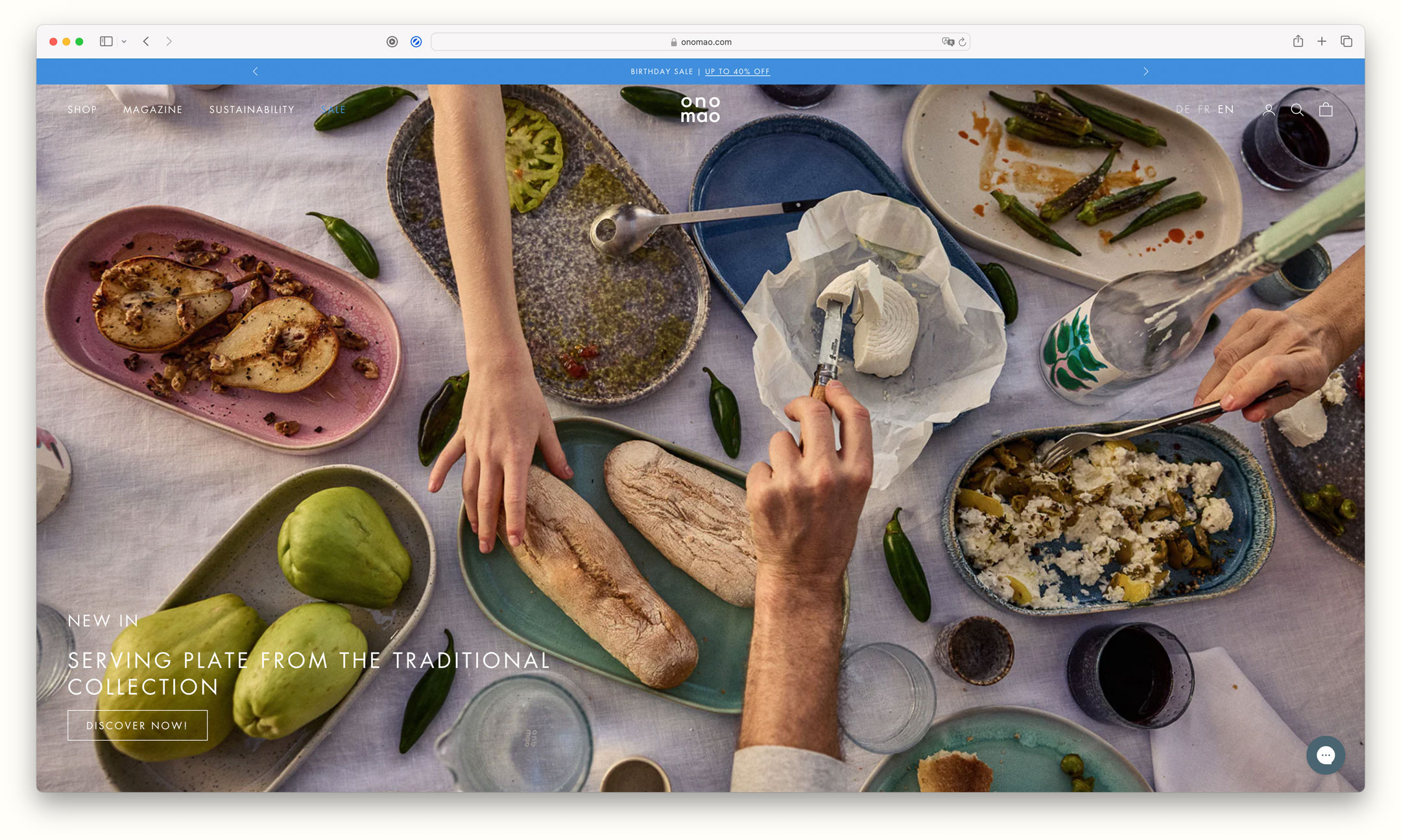The image size is (1401, 840).
Task: Click the DISCOVER NOW! button
Action: point(138,725)
